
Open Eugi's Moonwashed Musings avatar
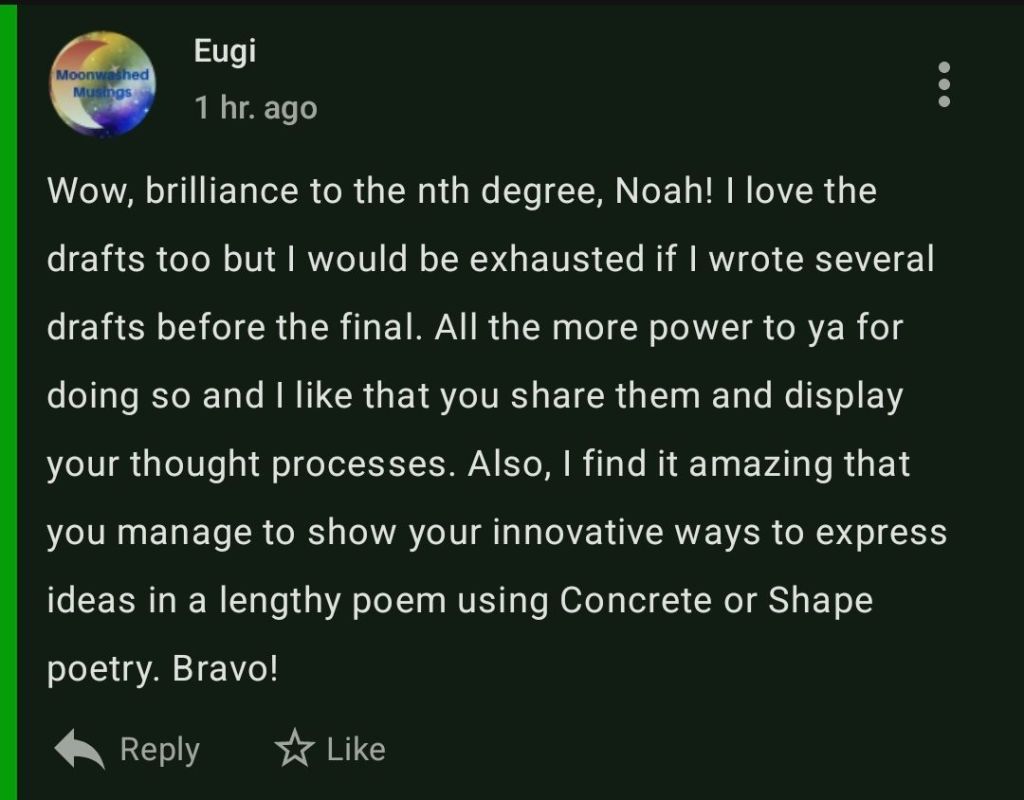pyautogui.click(x=104, y=84)
